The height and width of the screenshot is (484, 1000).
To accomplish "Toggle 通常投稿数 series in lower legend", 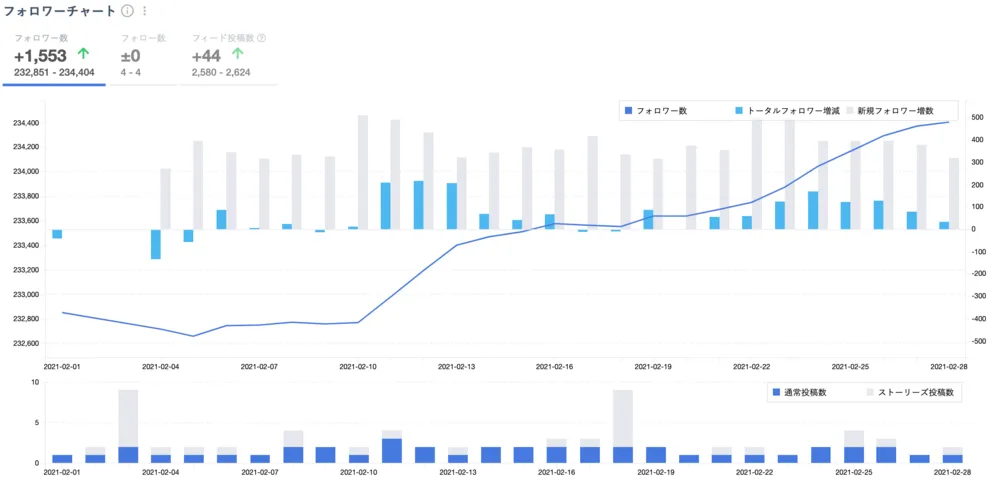I will click(811, 393).
